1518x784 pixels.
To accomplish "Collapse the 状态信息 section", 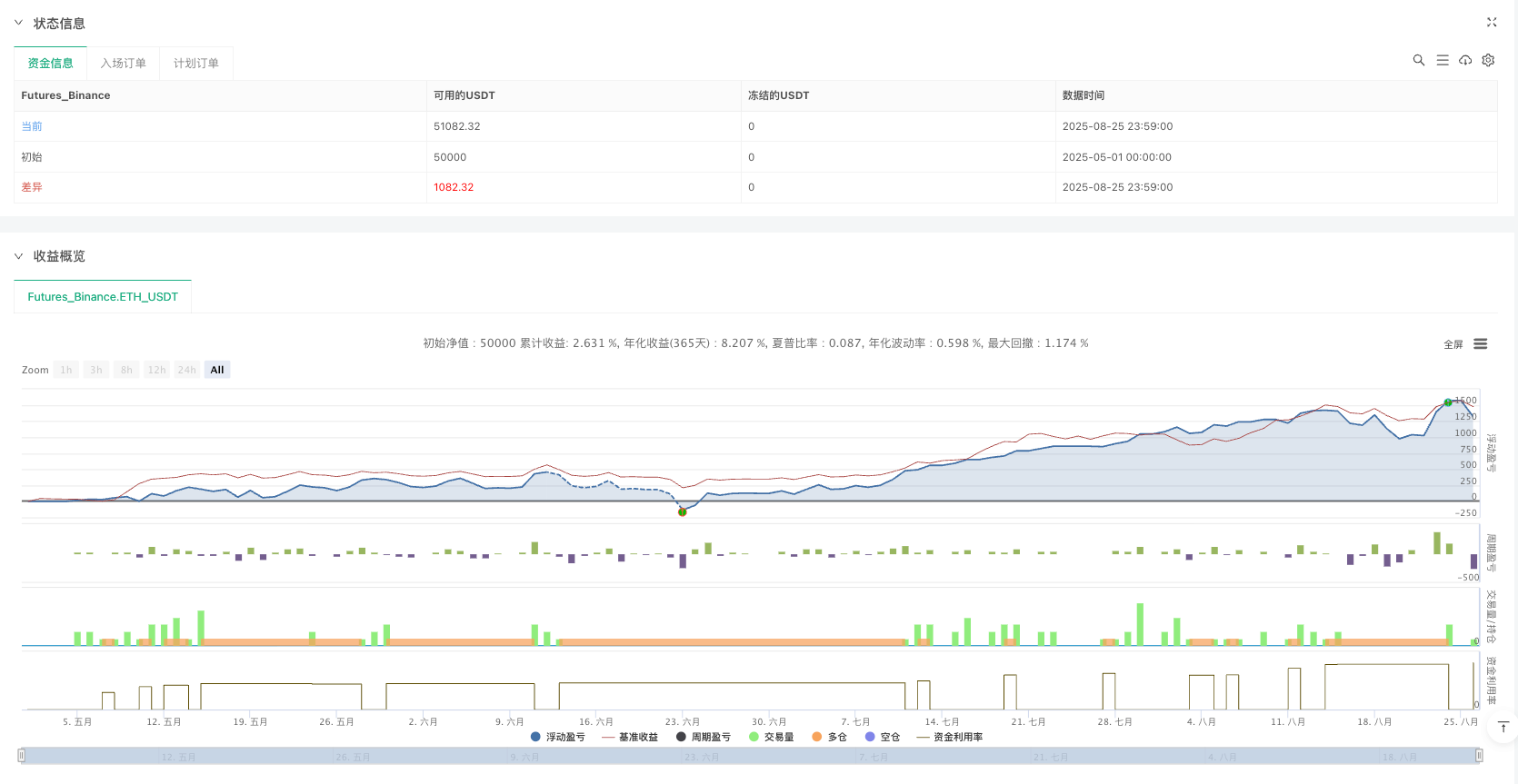I will 18,23.
